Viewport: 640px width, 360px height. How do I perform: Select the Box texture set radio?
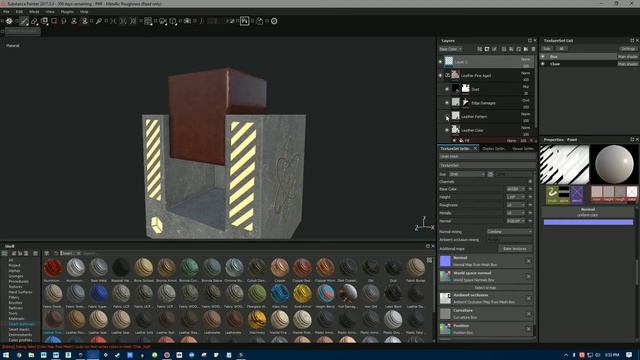pos(543,57)
